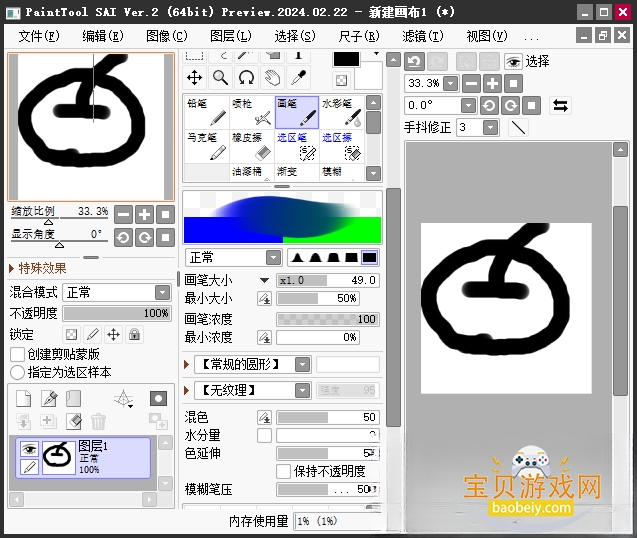Create a new layer in layer panel
The width and height of the screenshot is (637, 538).
click(x=24, y=399)
